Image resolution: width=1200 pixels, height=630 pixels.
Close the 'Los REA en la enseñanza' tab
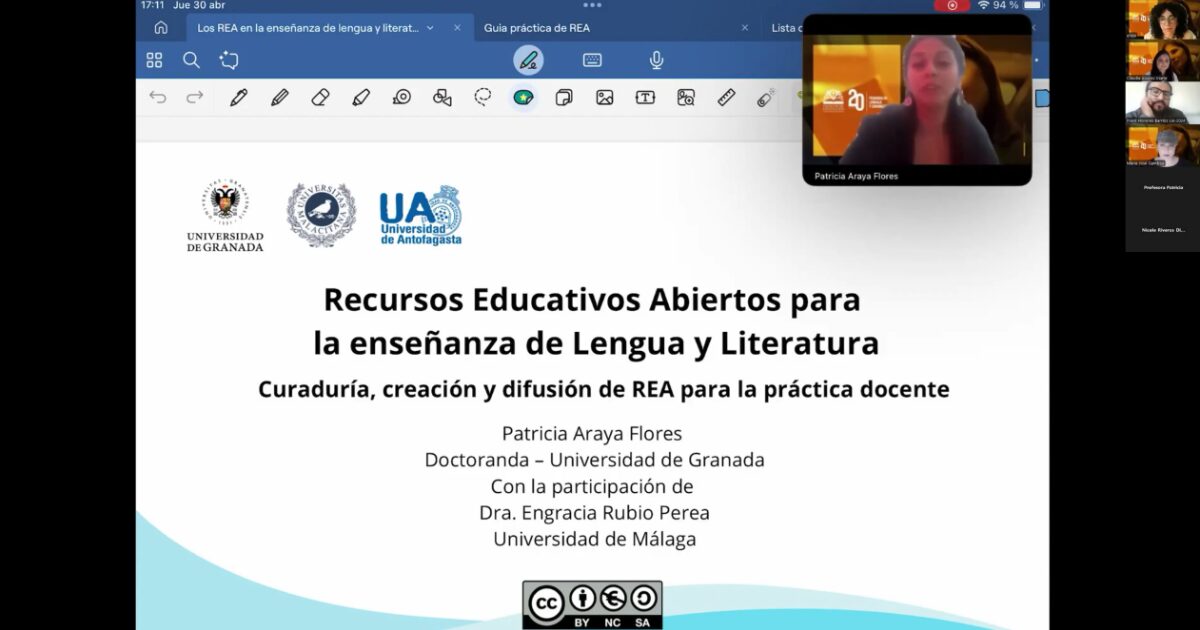[457, 28]
